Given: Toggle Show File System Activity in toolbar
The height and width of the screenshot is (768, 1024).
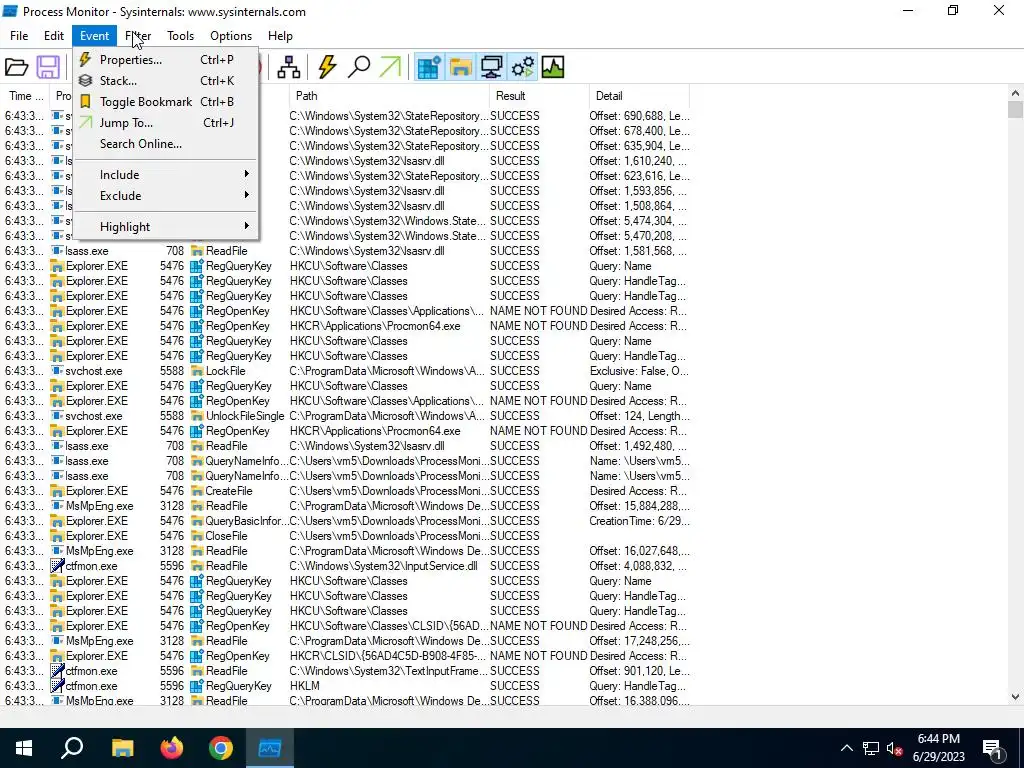Looking at the screenshot, I should [460, 67].
